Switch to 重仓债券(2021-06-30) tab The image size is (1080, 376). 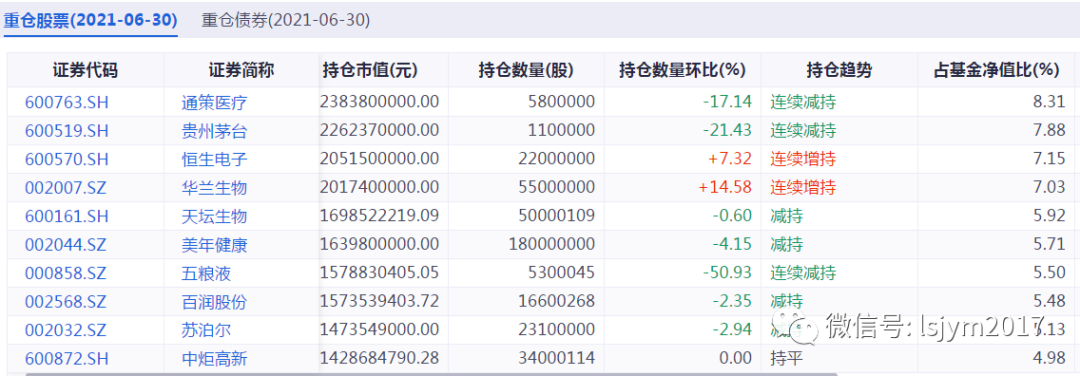286,20
